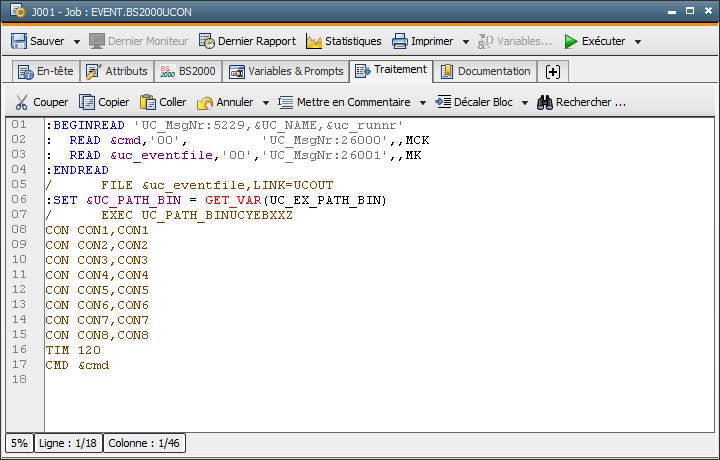Image resolution: width=720 pixels, height=460 pixels.
Task: Click the CON CON6,CON6 line
Action: [97, 305]
